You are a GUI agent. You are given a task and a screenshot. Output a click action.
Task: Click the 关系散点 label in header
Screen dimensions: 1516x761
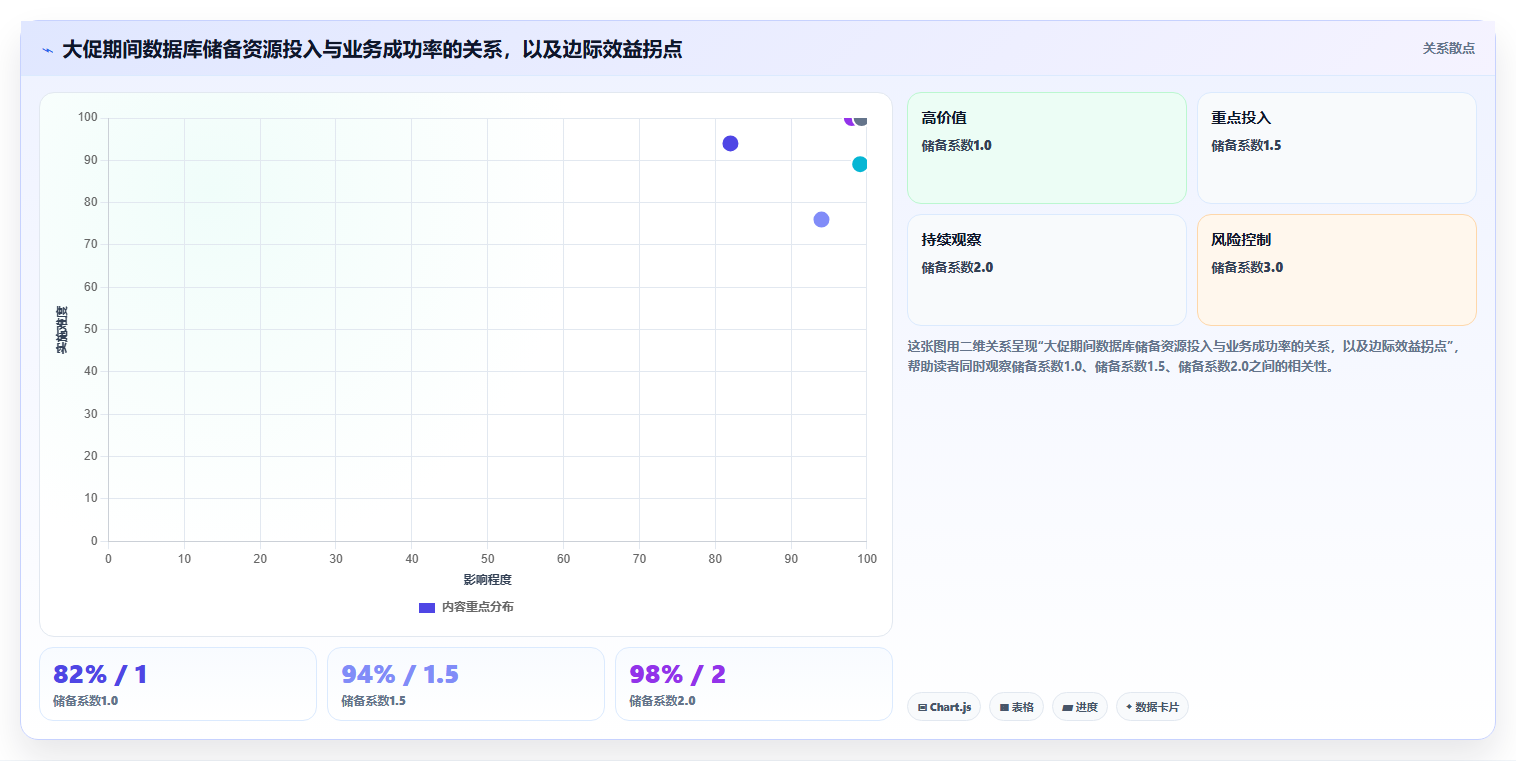[1448, 48]
